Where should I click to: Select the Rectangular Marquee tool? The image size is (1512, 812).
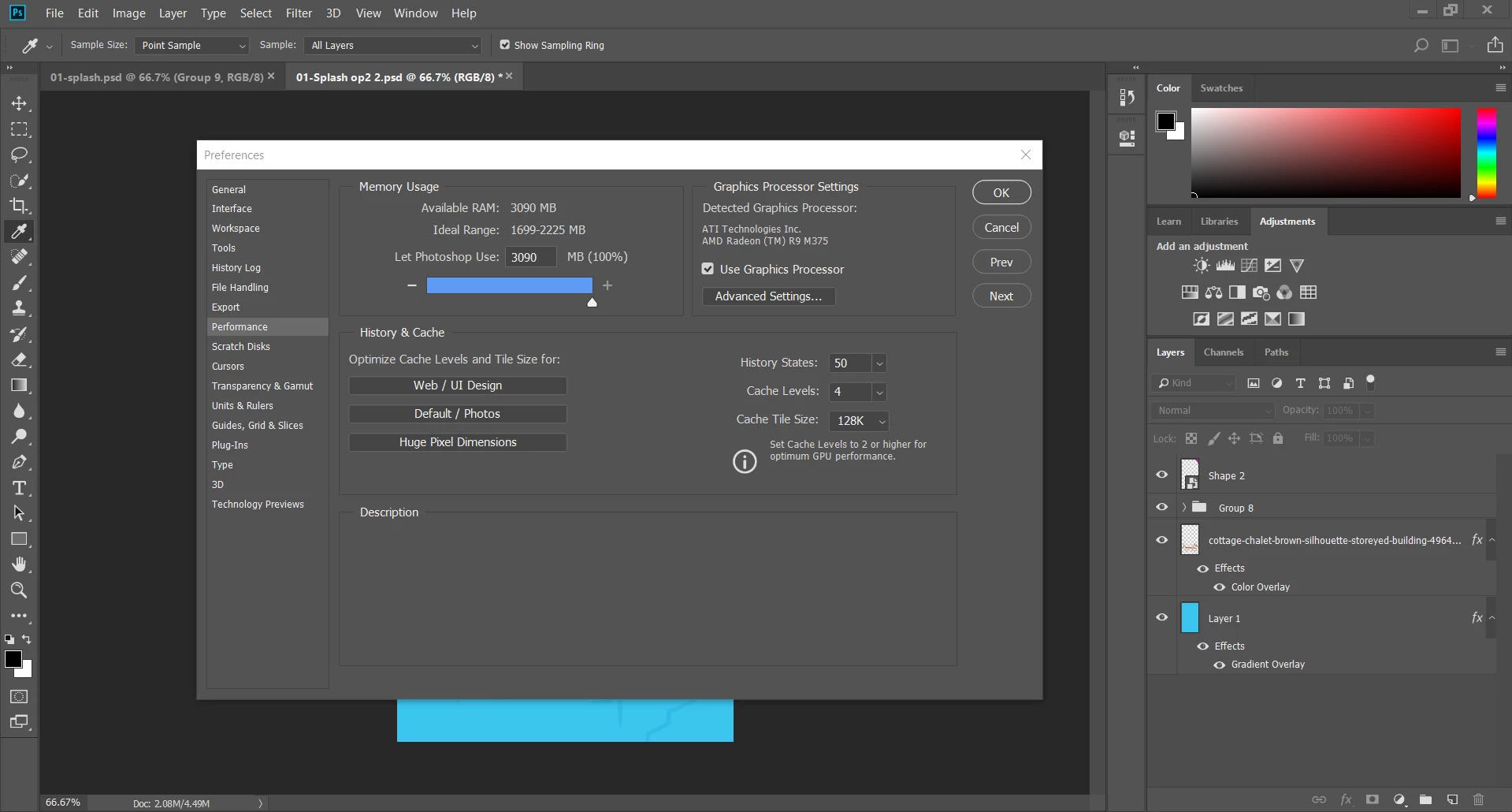point(19,129)
